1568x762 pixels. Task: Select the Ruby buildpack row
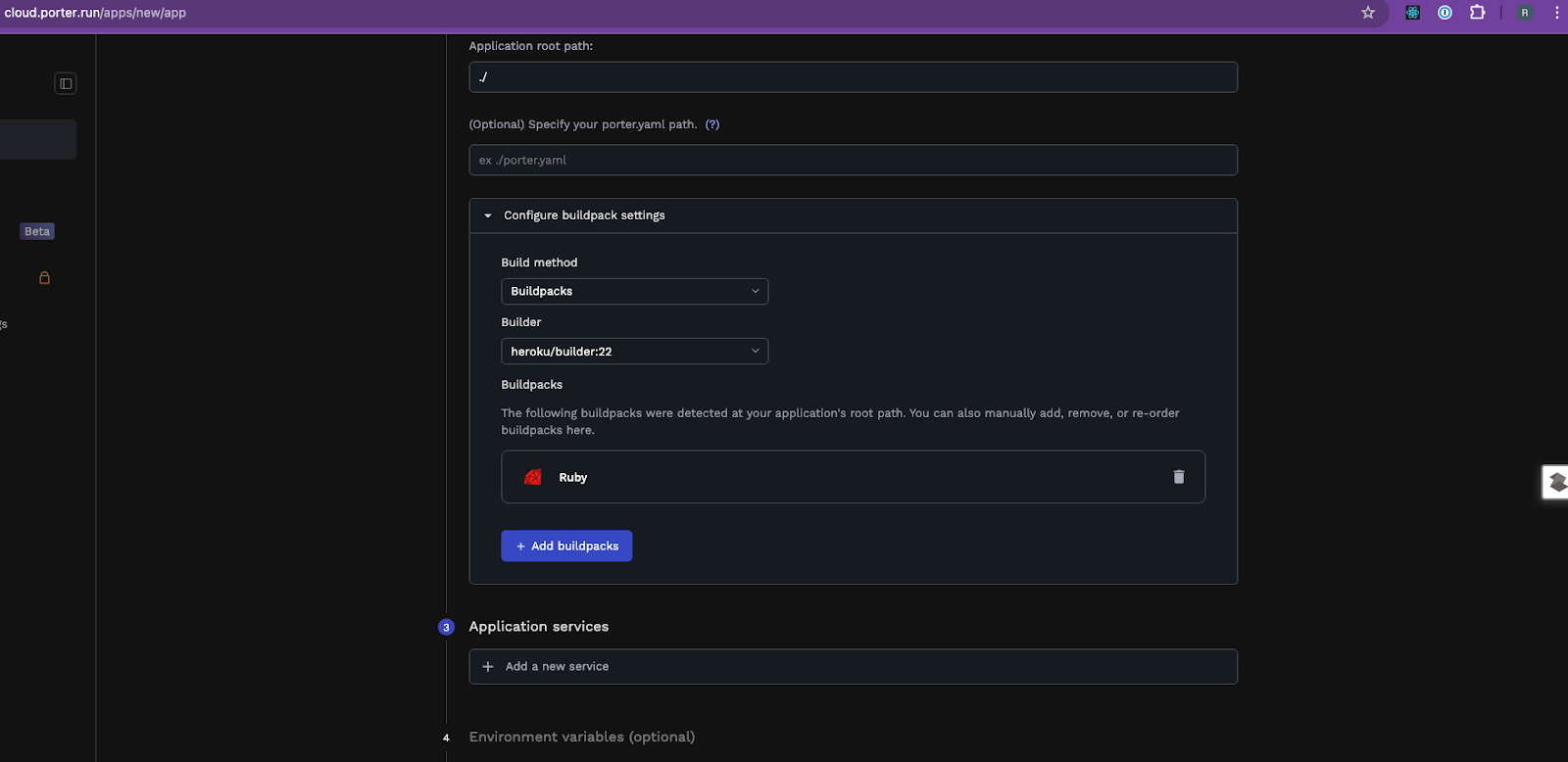(854, 477)
